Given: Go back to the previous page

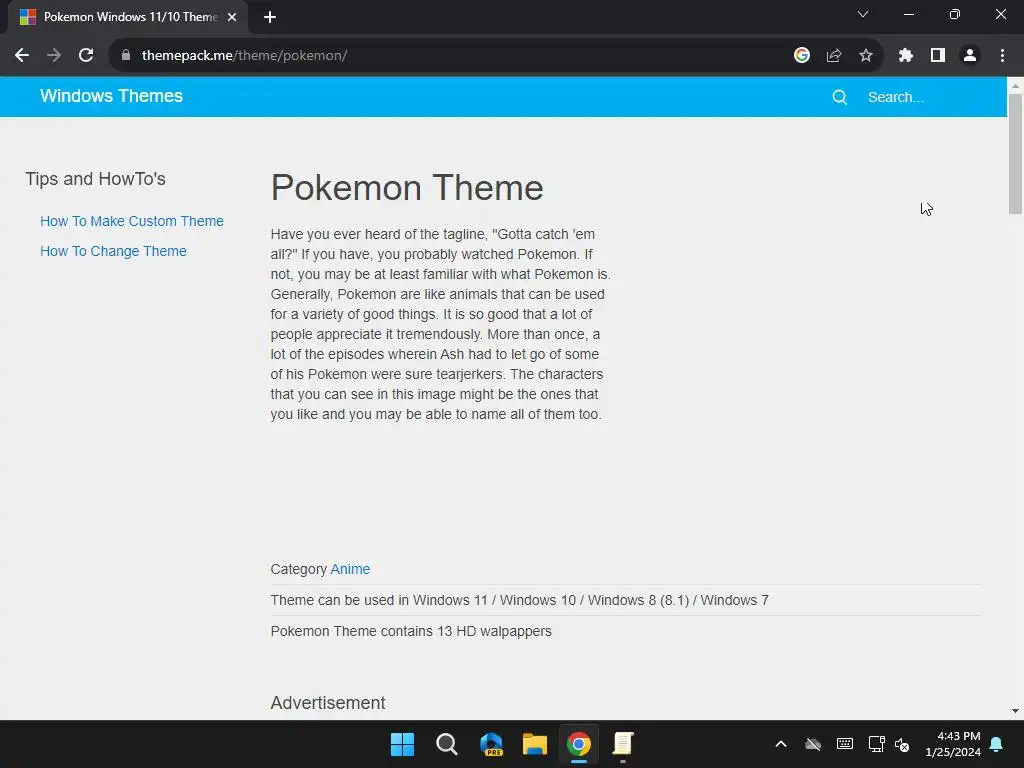Looking at the screenshot, I should click(22, 56).
